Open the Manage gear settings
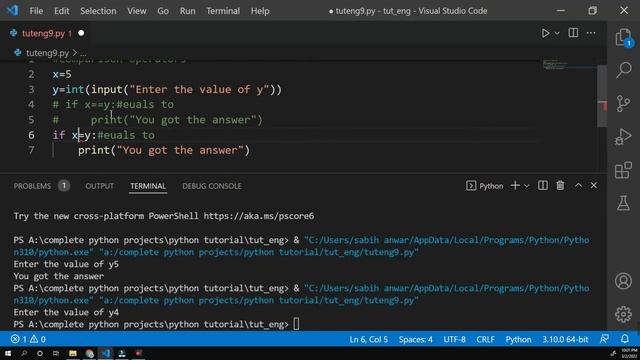This screenshot has width=640, height=360. [623, 314]
